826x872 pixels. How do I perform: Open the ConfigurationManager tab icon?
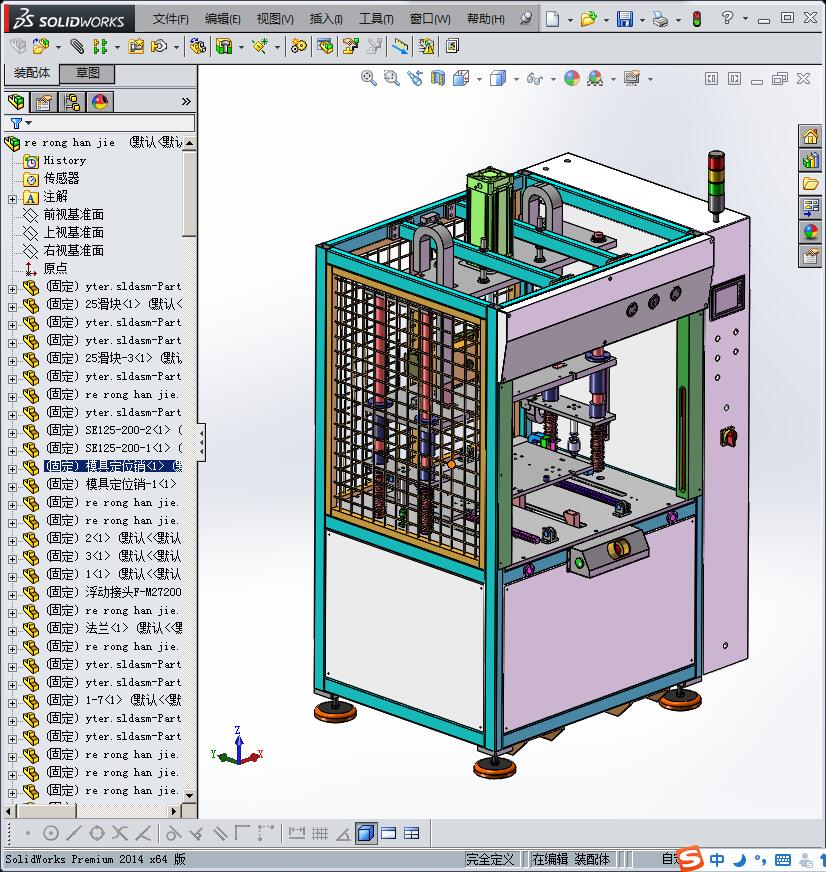click(x=72, y=102)
